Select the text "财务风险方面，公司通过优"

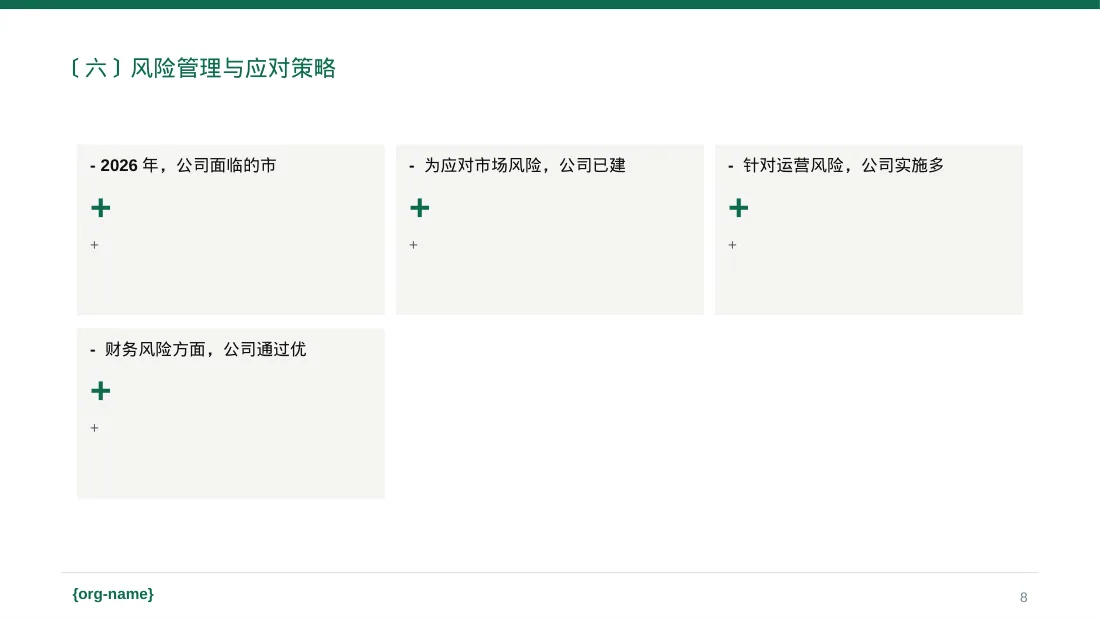[x=206, y=350]
